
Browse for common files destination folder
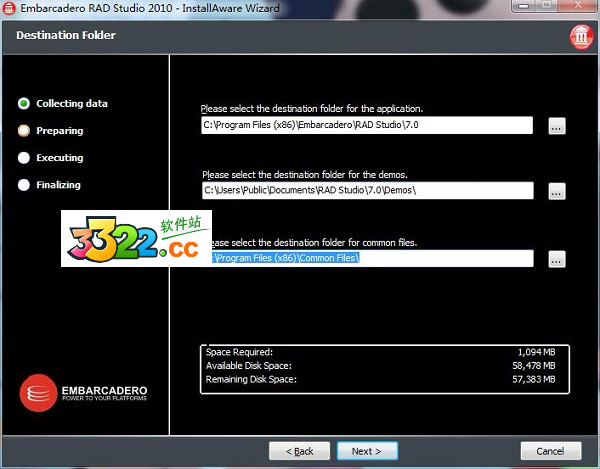(557, 259)
